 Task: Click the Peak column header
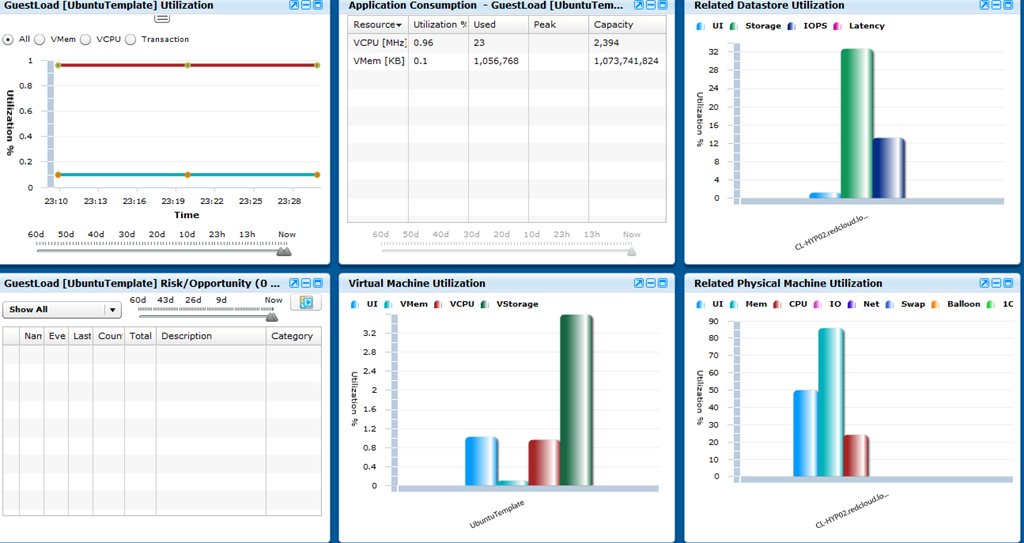click(x=558, y=25)
